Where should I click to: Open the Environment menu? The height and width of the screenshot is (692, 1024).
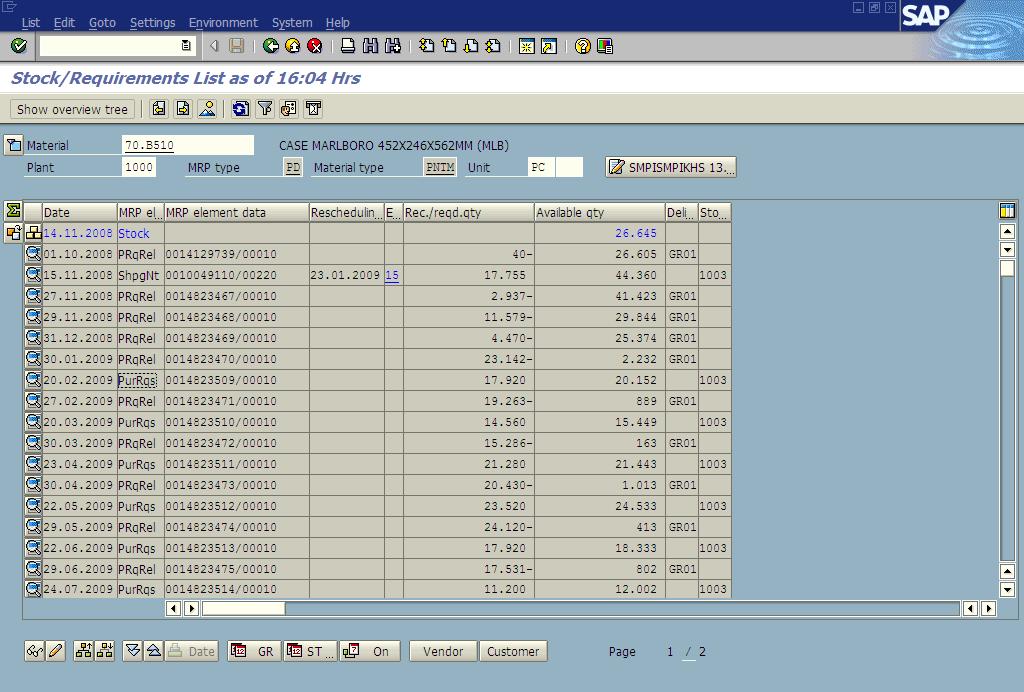(x=223, y=23)
